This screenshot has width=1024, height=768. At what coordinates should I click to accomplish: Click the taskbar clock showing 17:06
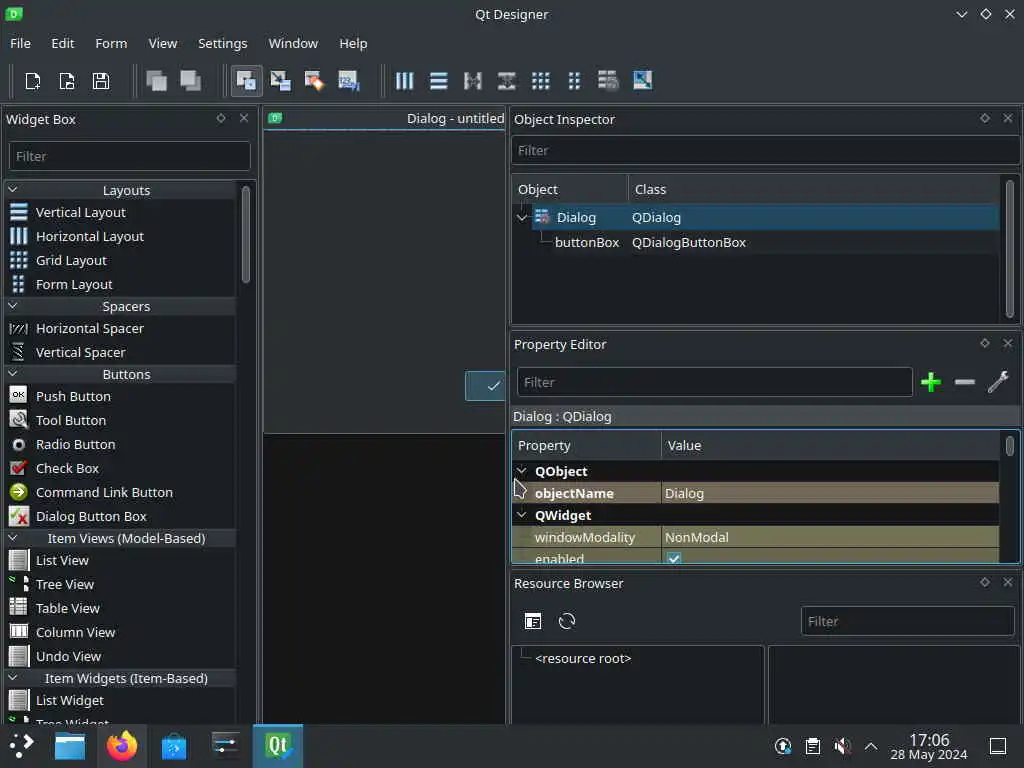[929, 746]
